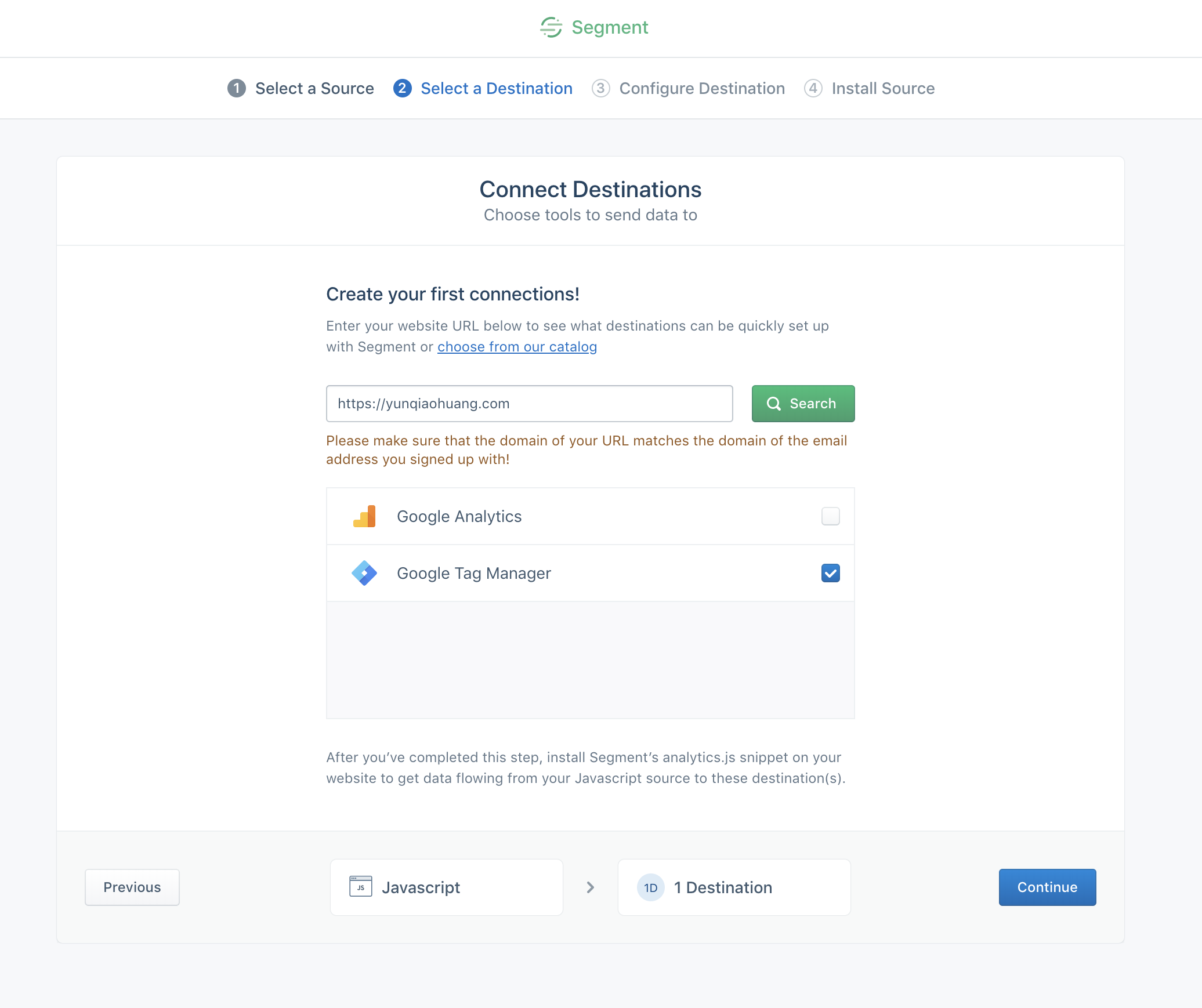
Task: Click the Google Analytics logo icon
Action: click(364, 516)
